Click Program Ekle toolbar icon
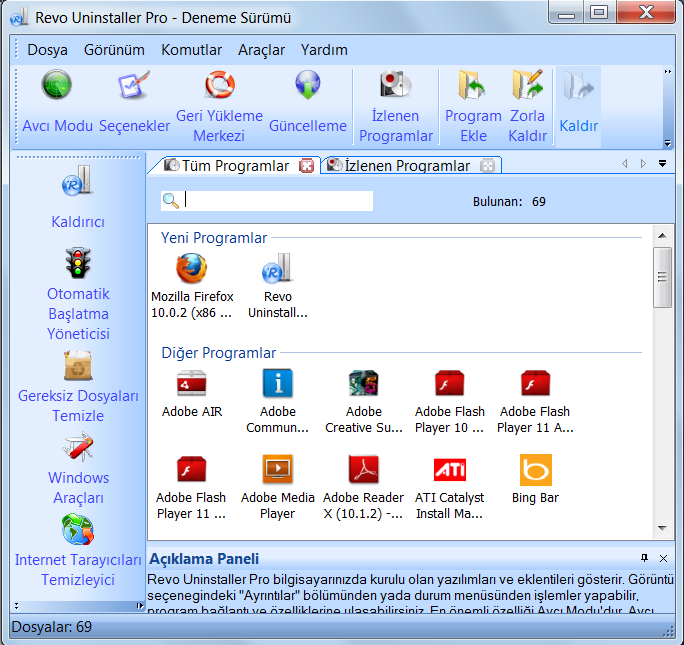684x645 pixels. point(473,107)
